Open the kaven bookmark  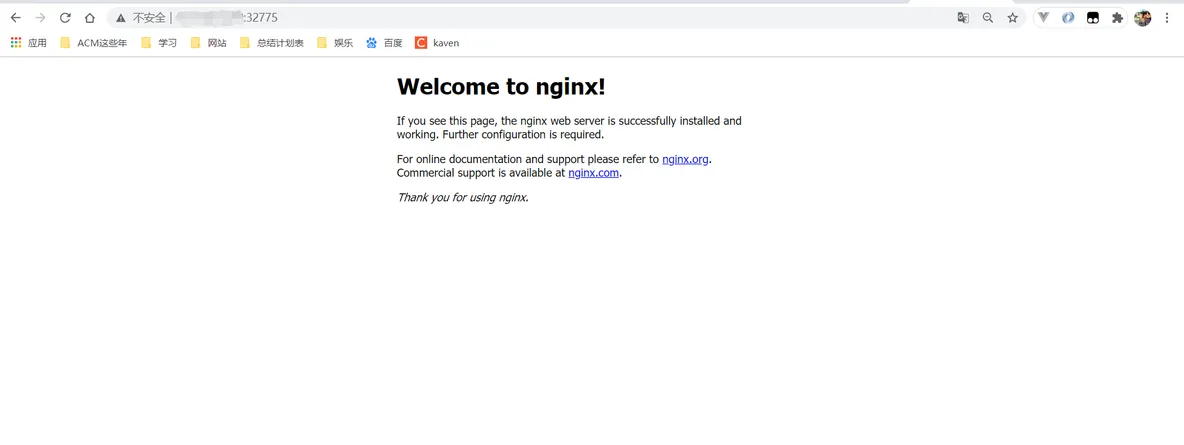click(x=437, y=43)
